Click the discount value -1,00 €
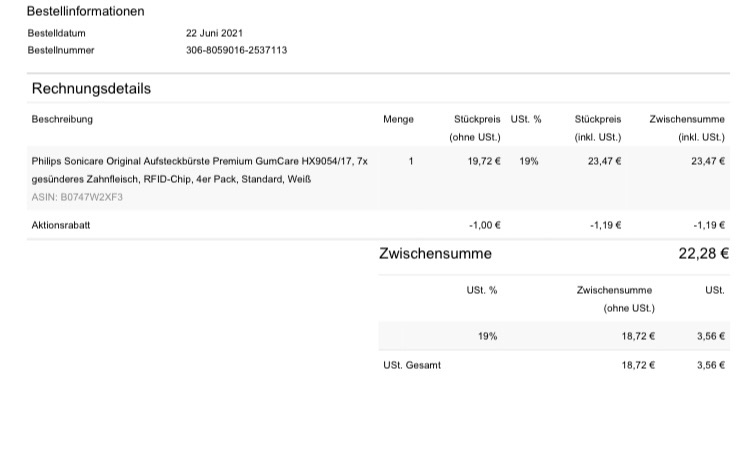The width and height of the screenshot is (753, 461). 485,225
